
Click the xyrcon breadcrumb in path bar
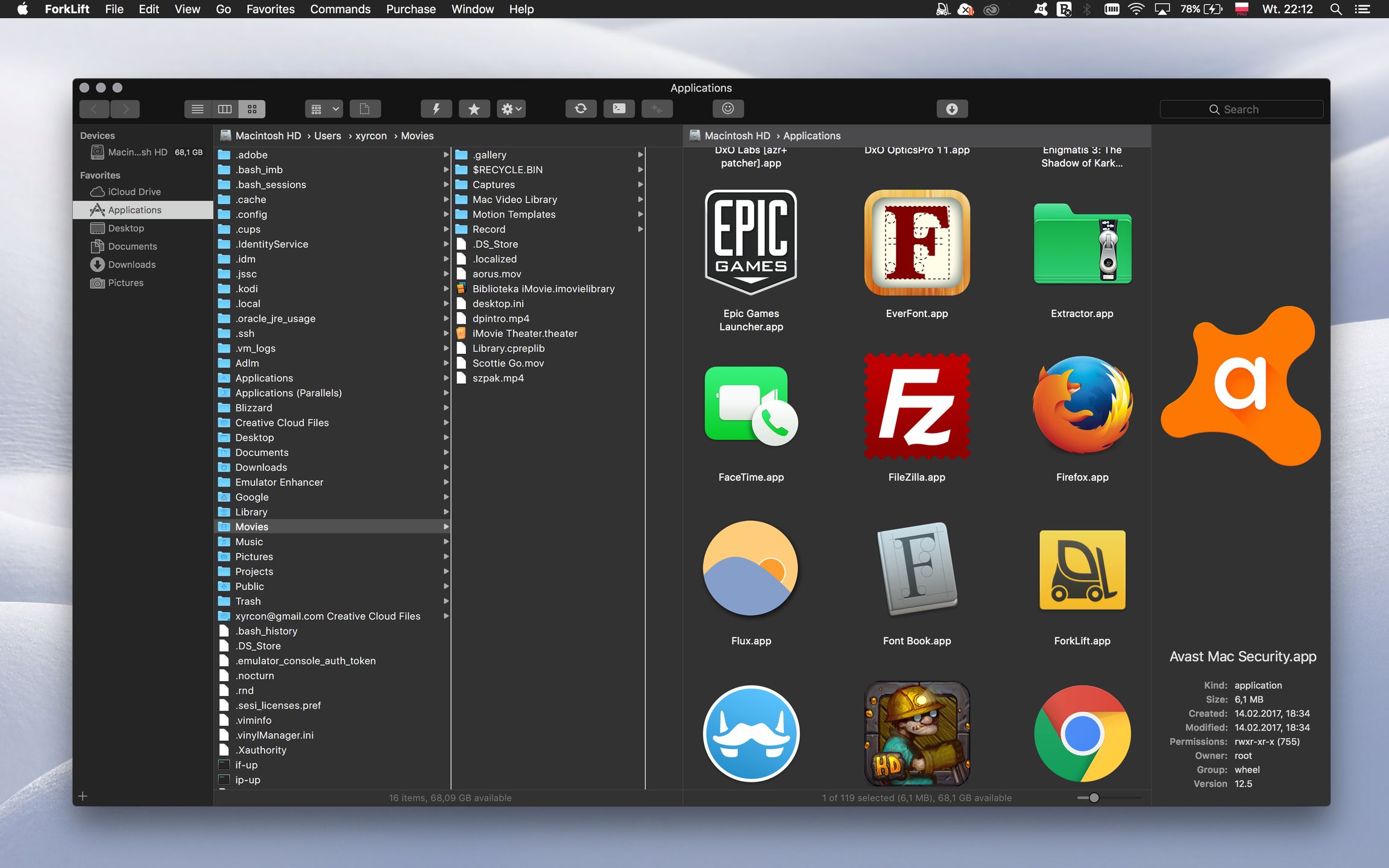[371, 136]
